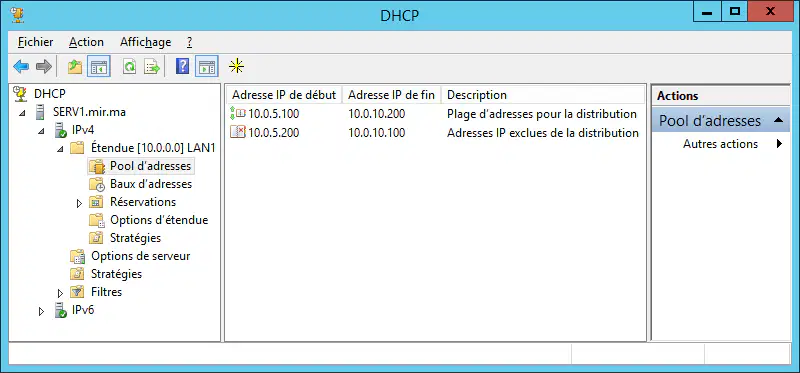Viewport: 800px width, 373px height.
Task: Click the IPv4 server icon with green check
Action: point(60,130)
